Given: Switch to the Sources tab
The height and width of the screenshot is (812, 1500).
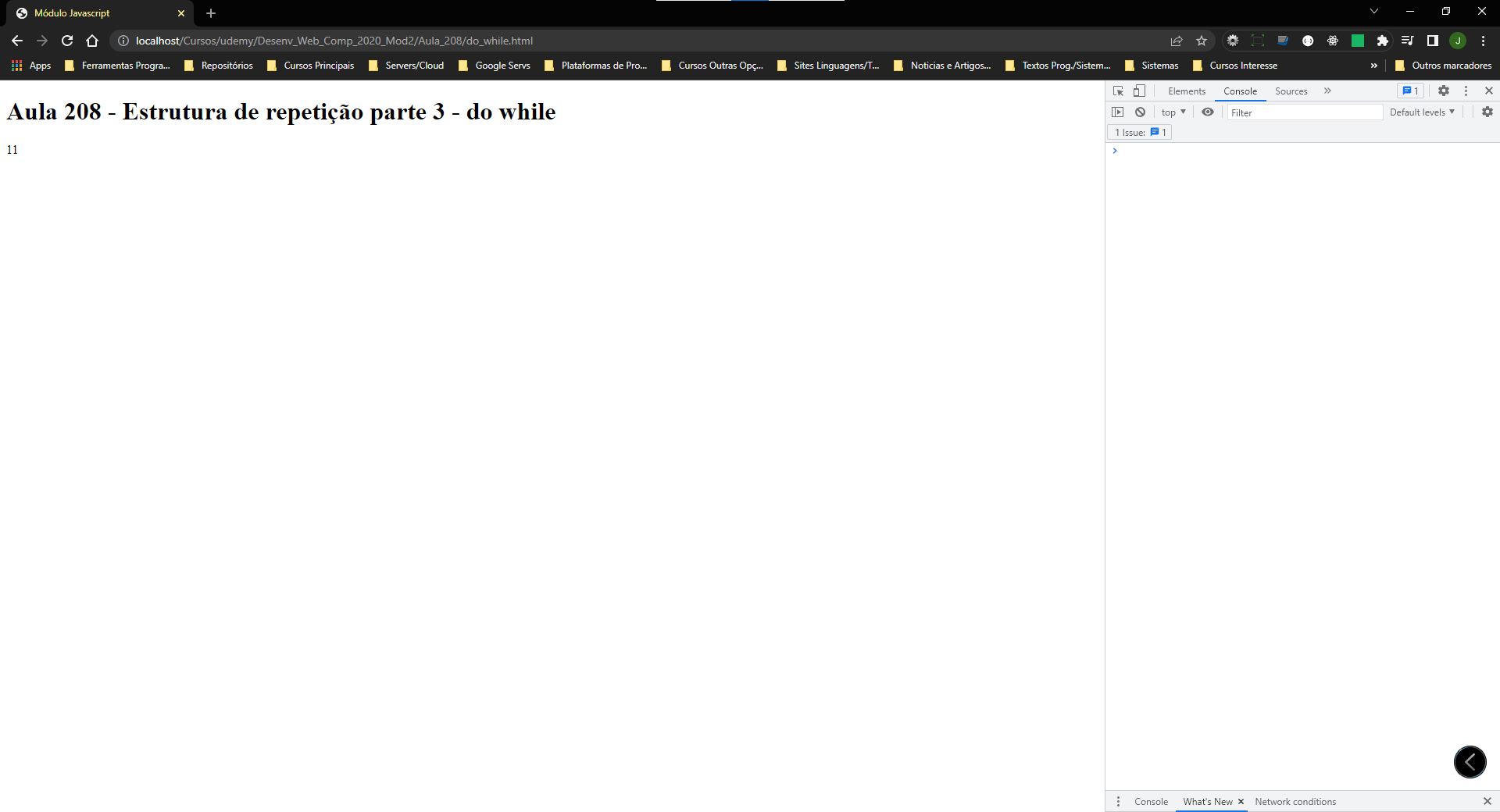Looking at the screenshot, I should tap(1291, 91).
